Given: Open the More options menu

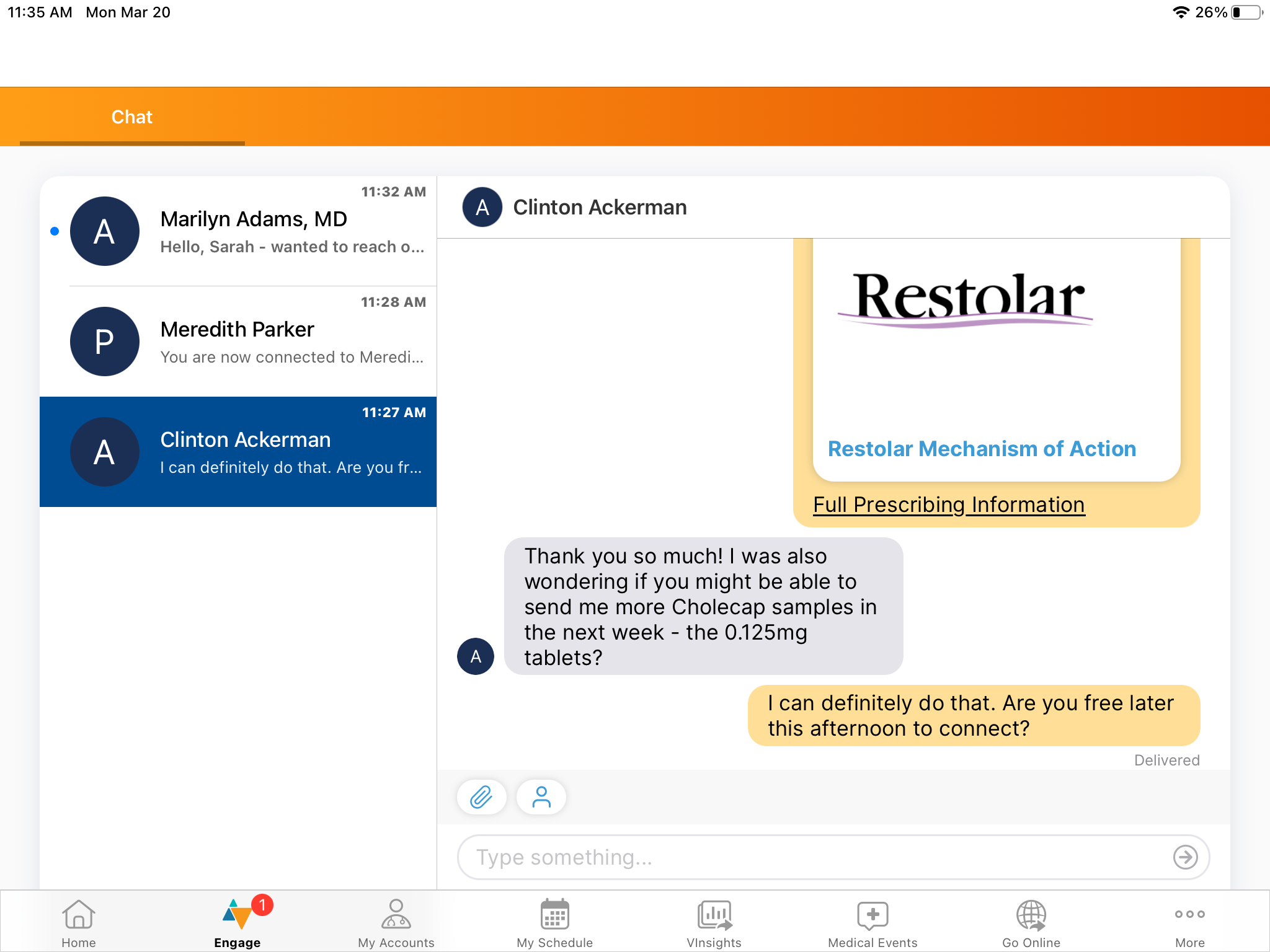Looking at the screenshot, I should [x=1189, y=923].
